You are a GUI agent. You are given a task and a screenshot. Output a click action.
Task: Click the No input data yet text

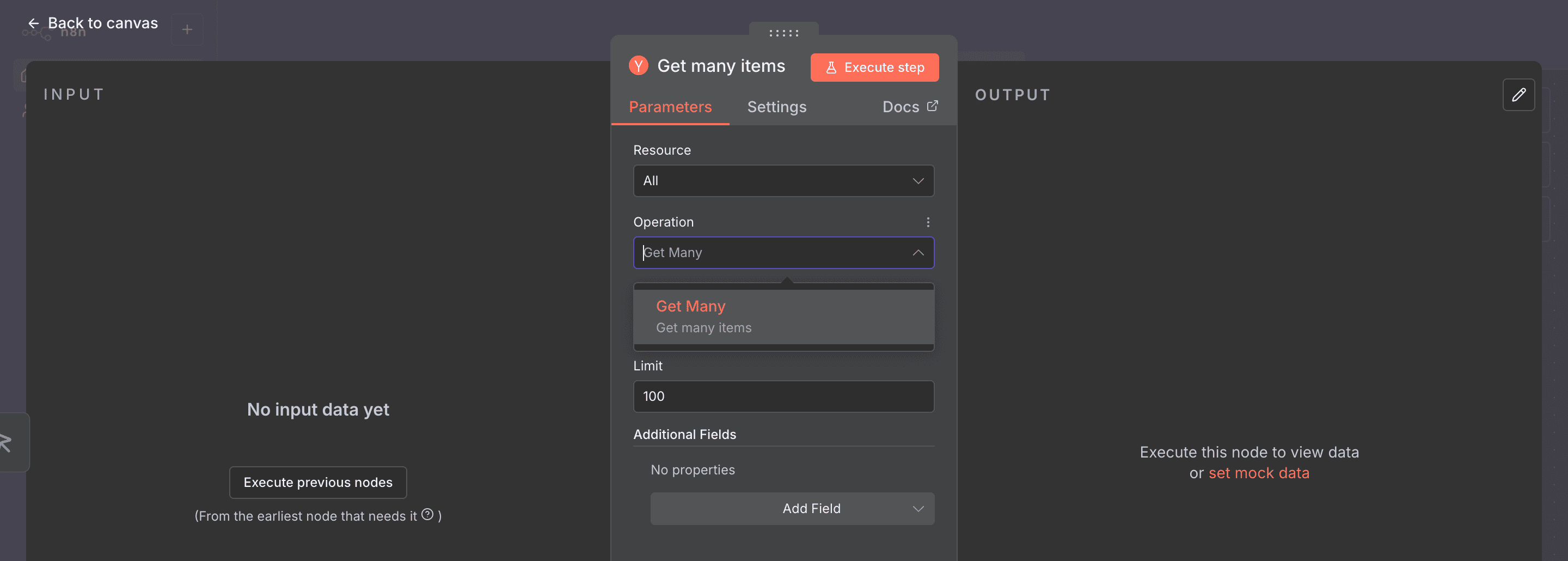[x=318, y=410]
